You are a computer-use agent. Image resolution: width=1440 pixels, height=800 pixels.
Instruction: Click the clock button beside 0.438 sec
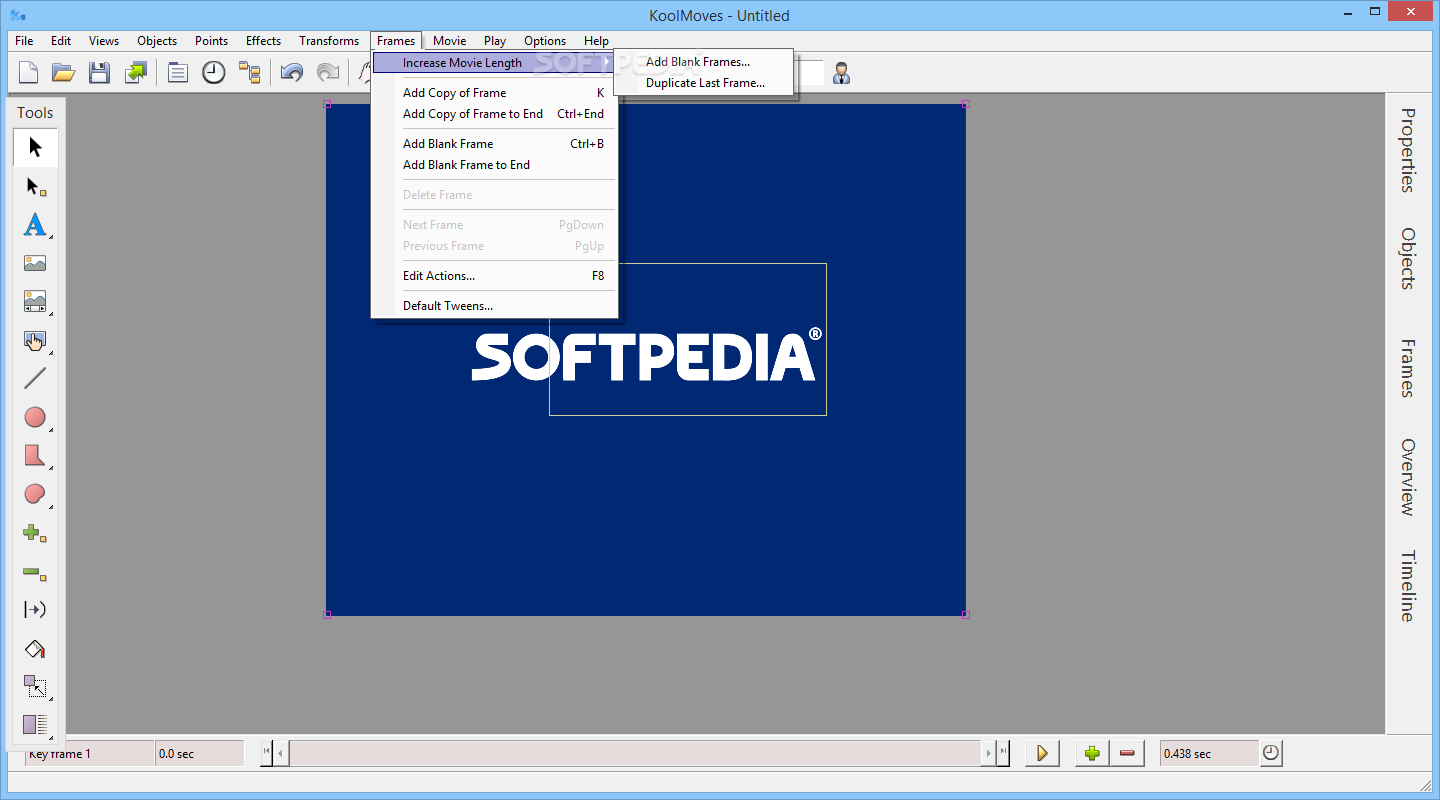click(x=1271, y=753)
